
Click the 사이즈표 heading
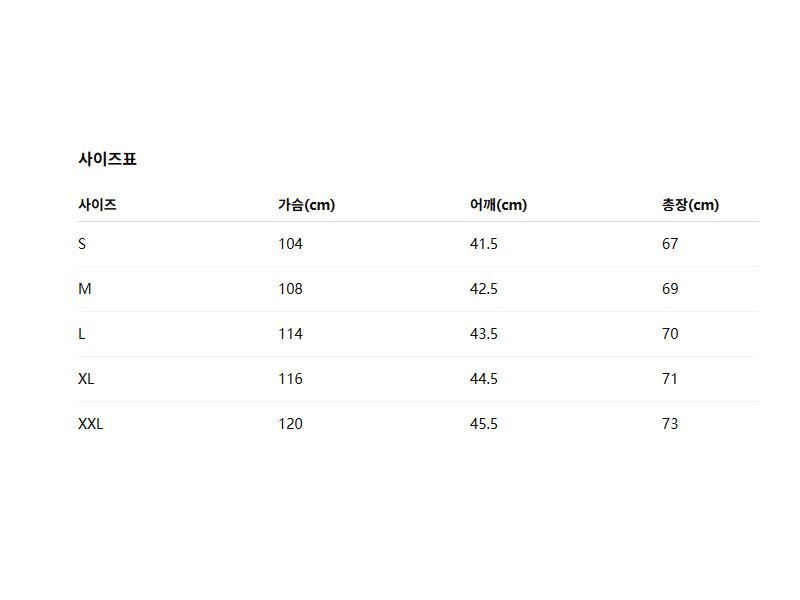click(x=107, y=159)
